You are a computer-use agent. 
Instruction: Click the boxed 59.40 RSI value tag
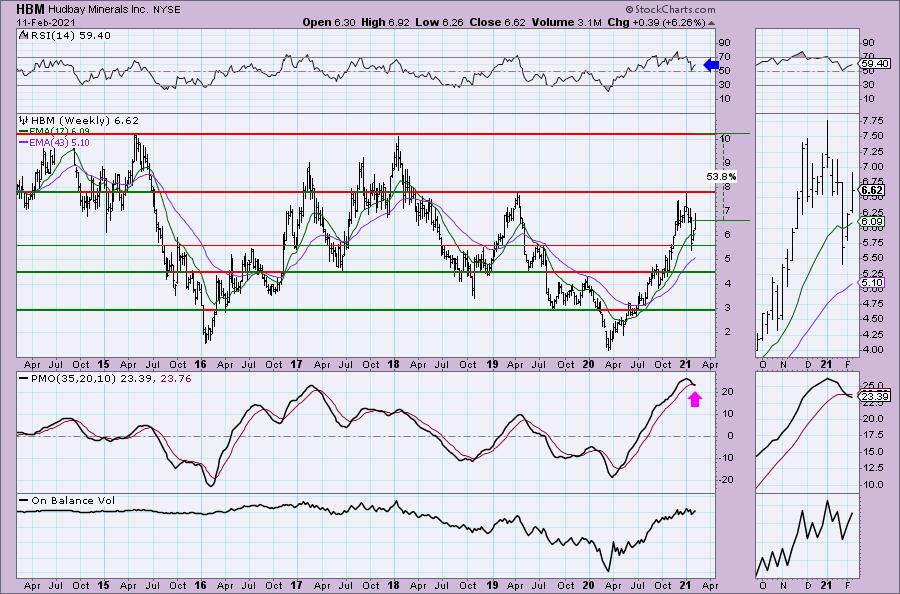pos(875,64)
